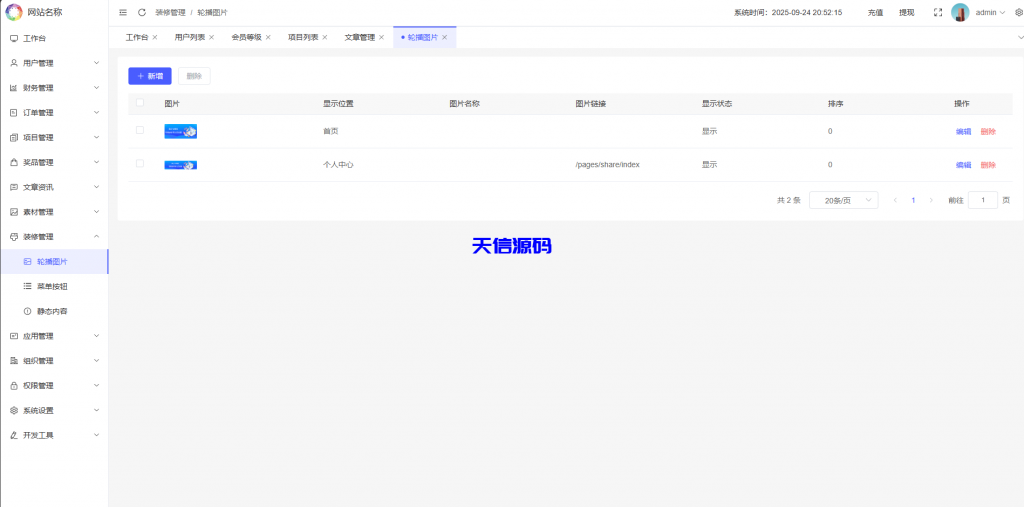Check the 个人中心 banner row checkbox
The width and height of the screenshot is (1024, 507).
click(140, 164)
